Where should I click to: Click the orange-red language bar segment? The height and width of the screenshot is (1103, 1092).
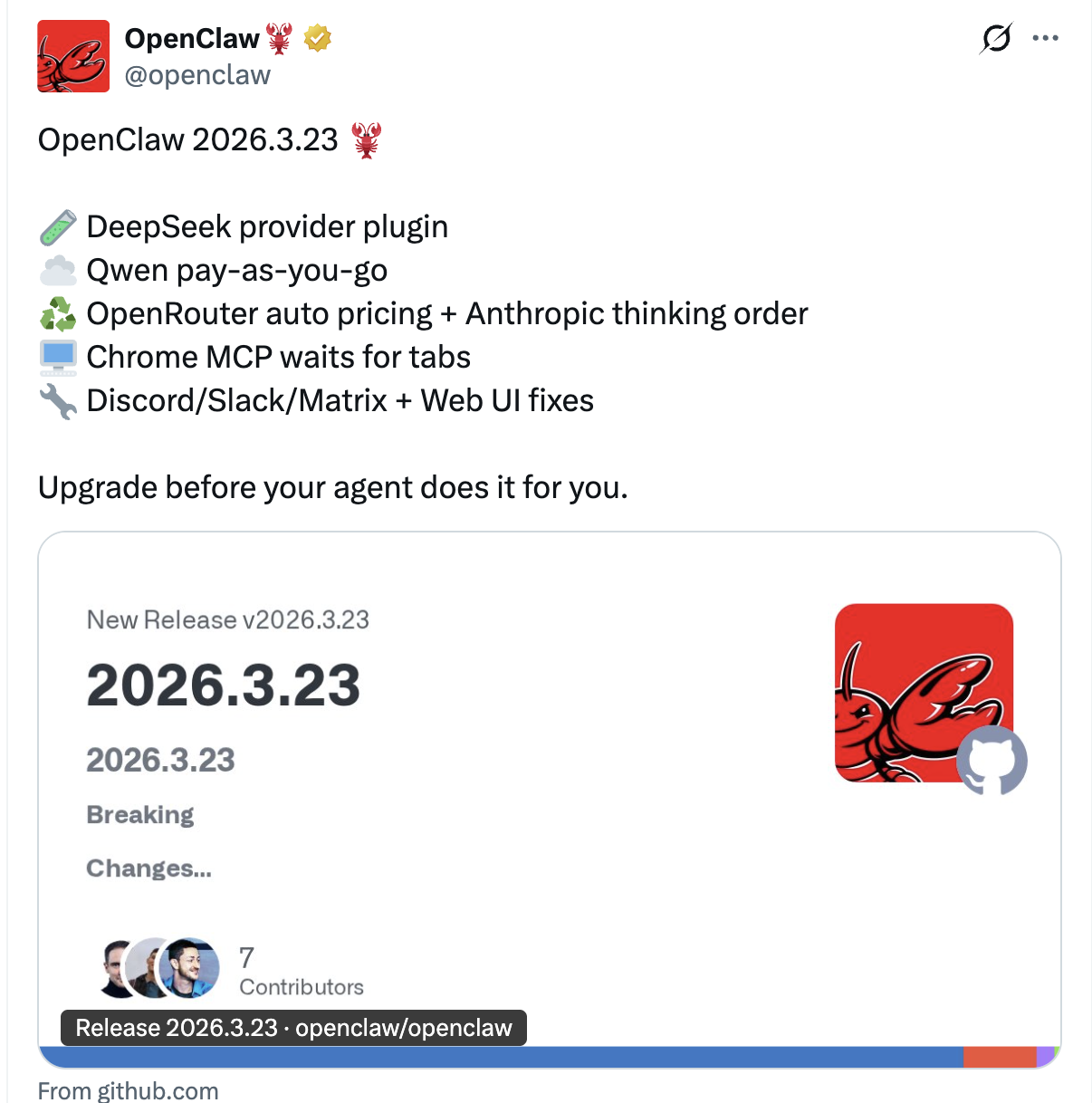point(1000,1057)
